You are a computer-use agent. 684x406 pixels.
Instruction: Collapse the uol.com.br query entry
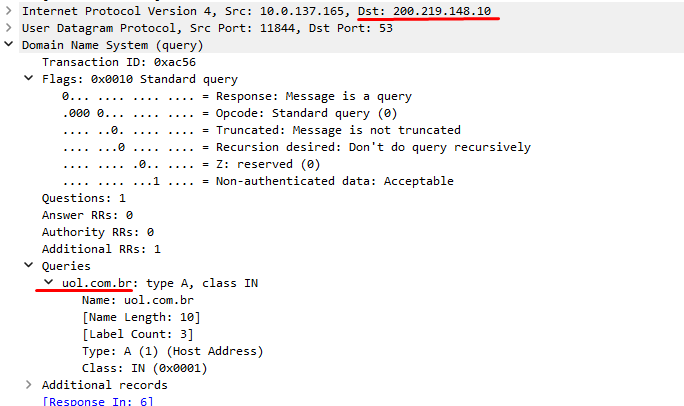click(48, 282)
